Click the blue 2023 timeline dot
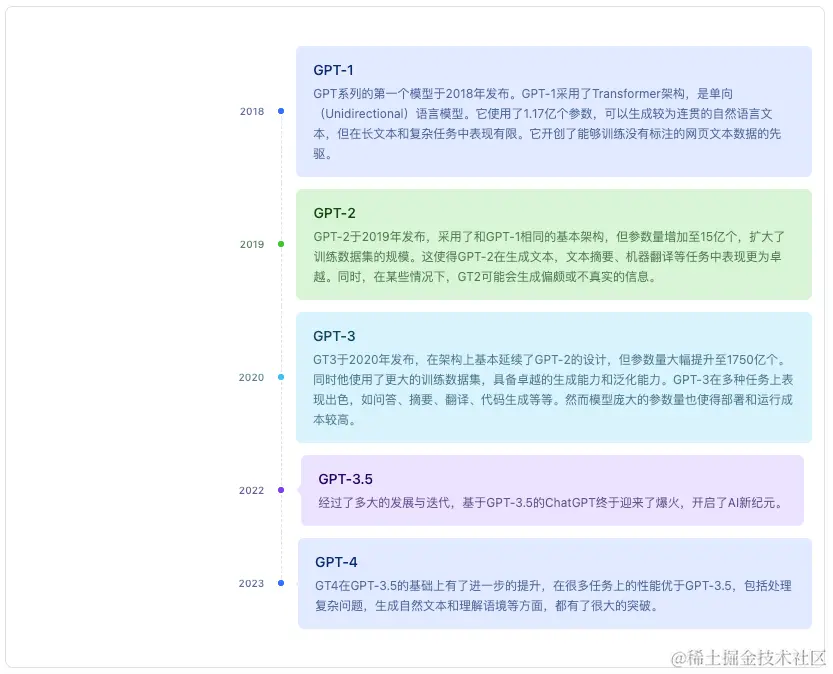Viewport: 833px width, 674px height. tap(281, 583)
